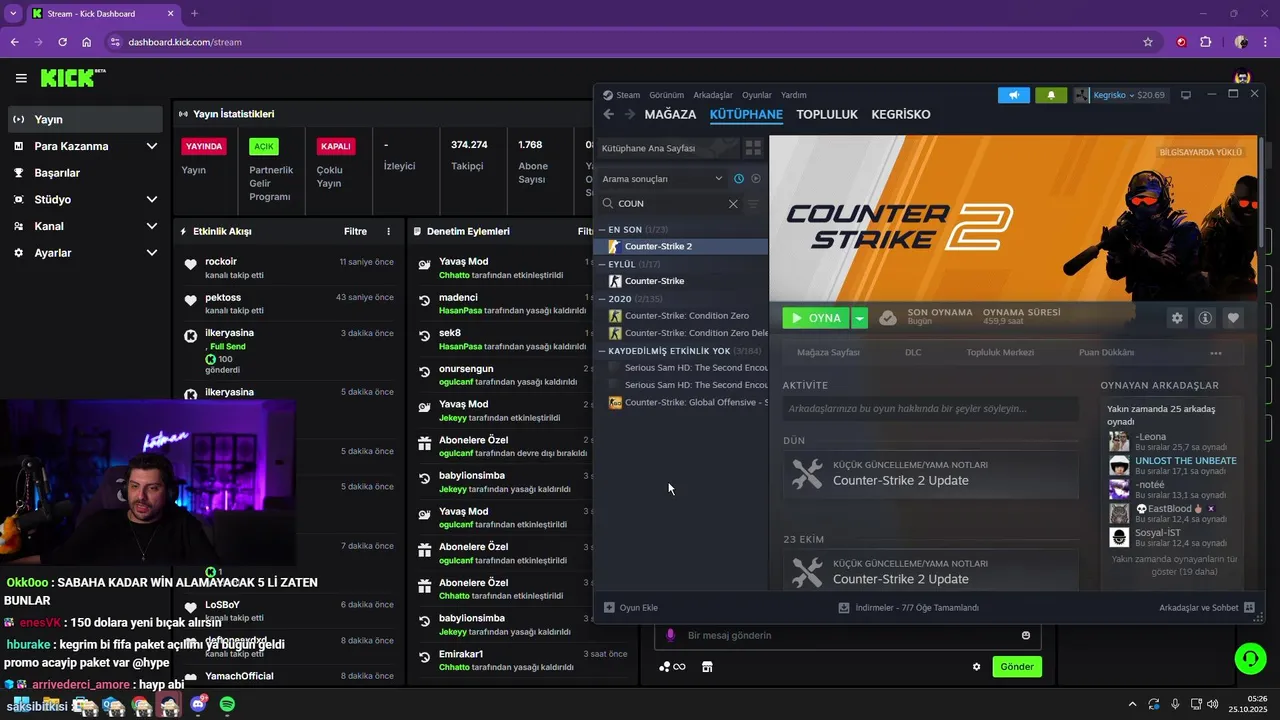This screenshot has height=720, width=1280.
Task: Switch to TOPLULUK tab in Steam
Action: (x=827, y=114)
